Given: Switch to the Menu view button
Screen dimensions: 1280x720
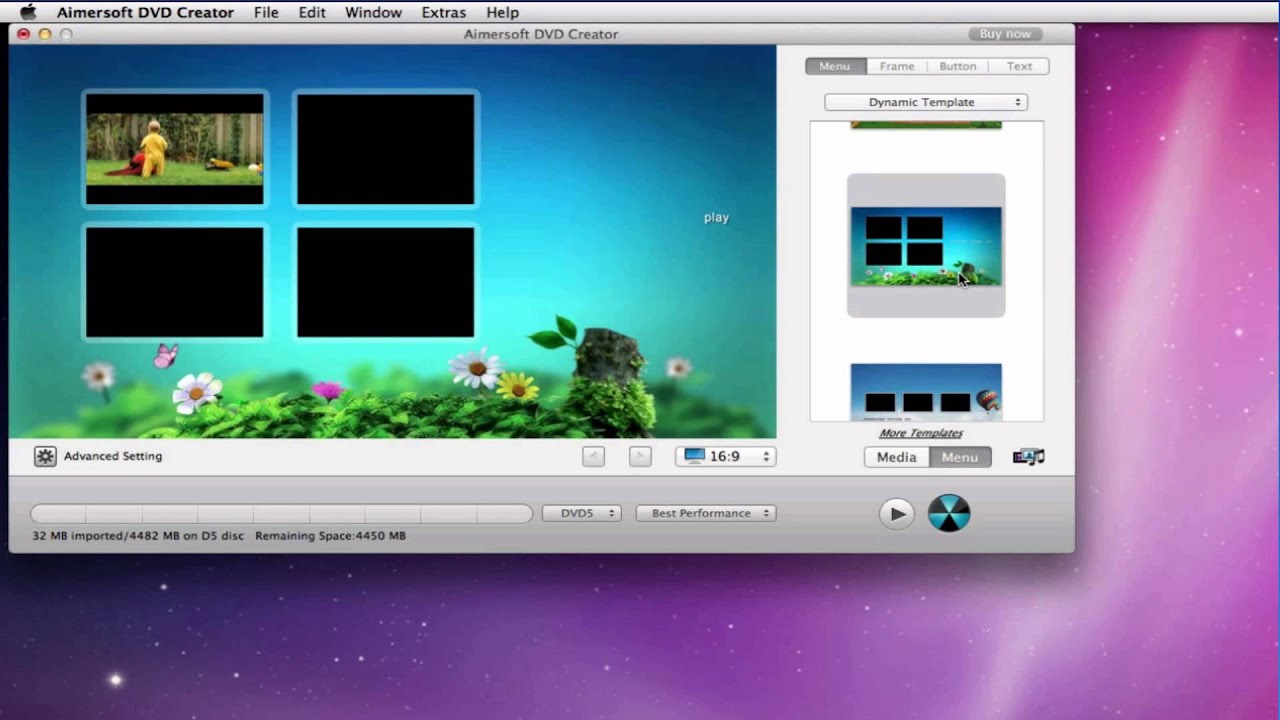Looking at the screenshot, I should (960, 457).
